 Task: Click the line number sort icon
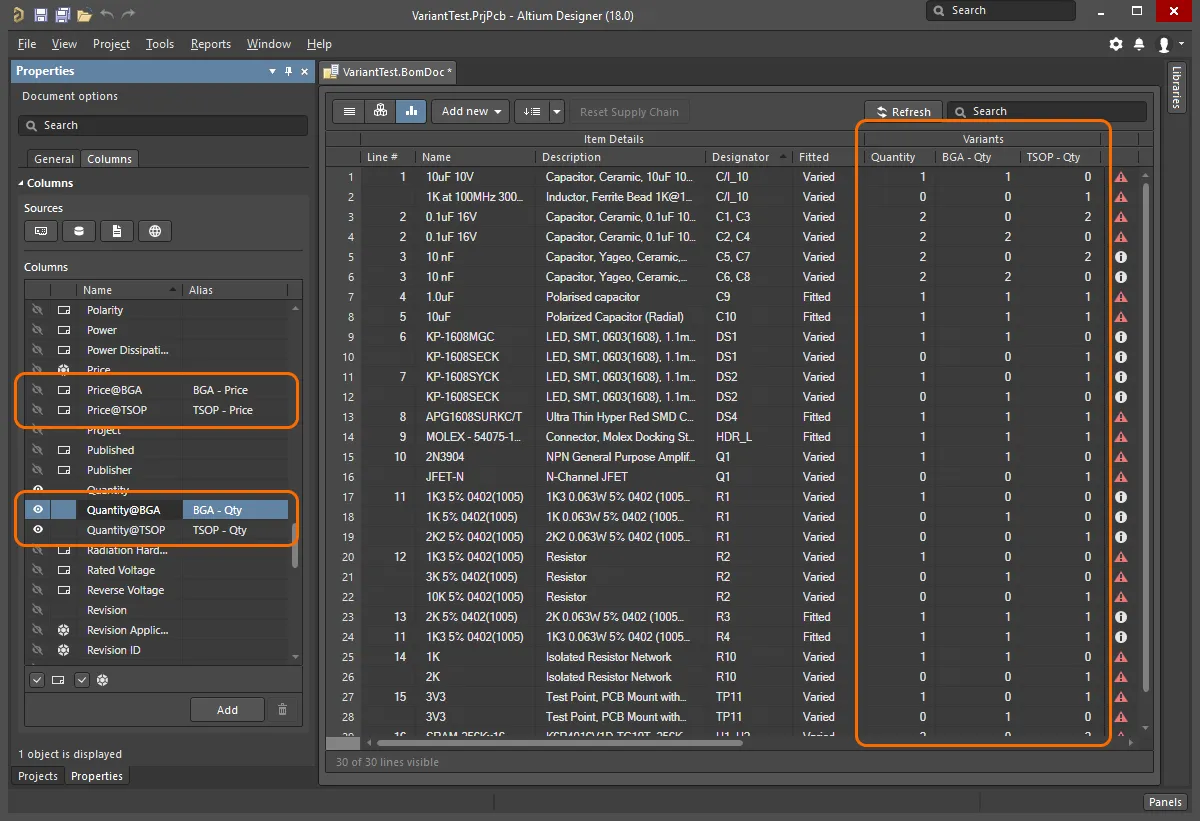point(532,111)
